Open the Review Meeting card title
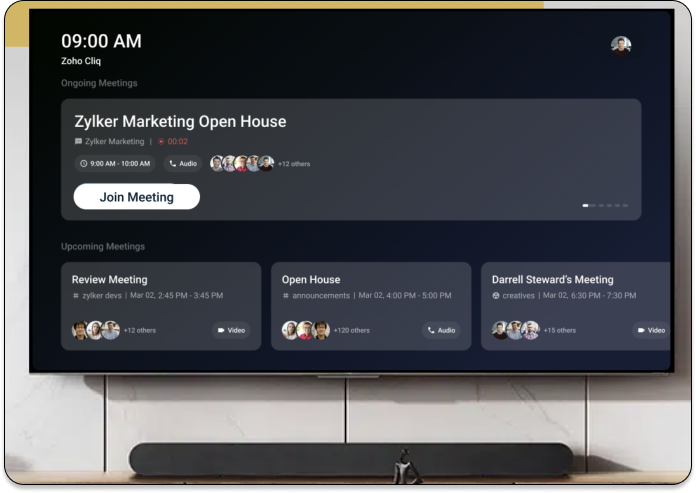This screenshot has height=493, width=696. [109, 280]
